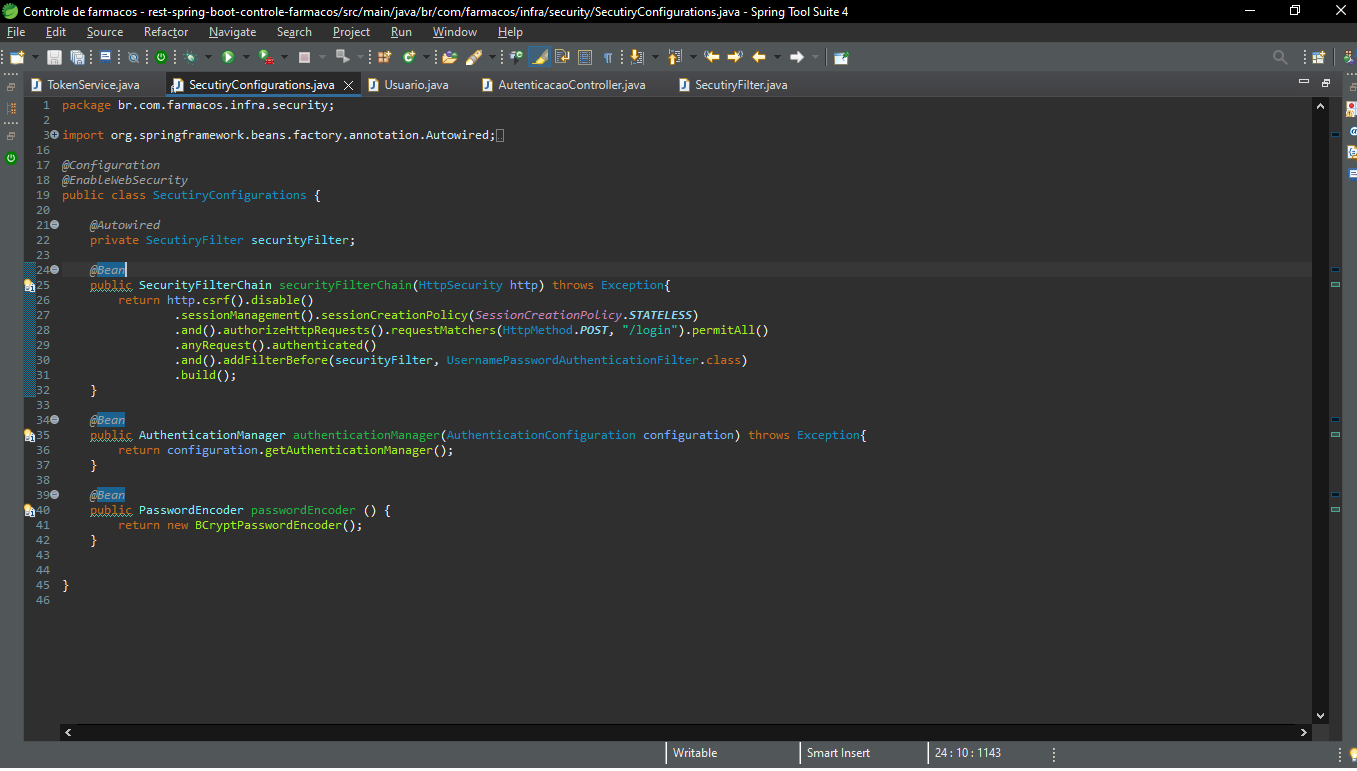The height and width of the screenshot is (771, 1357).
Task: Click override marker icon on line 25
Action: [x=30, y=286]
